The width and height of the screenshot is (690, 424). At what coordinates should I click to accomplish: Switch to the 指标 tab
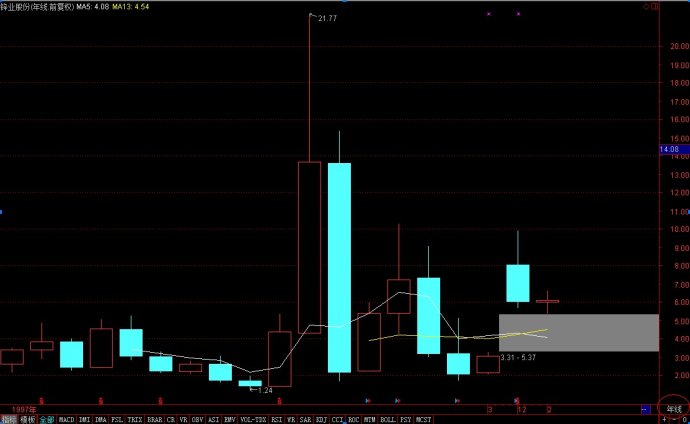point(9,419)
